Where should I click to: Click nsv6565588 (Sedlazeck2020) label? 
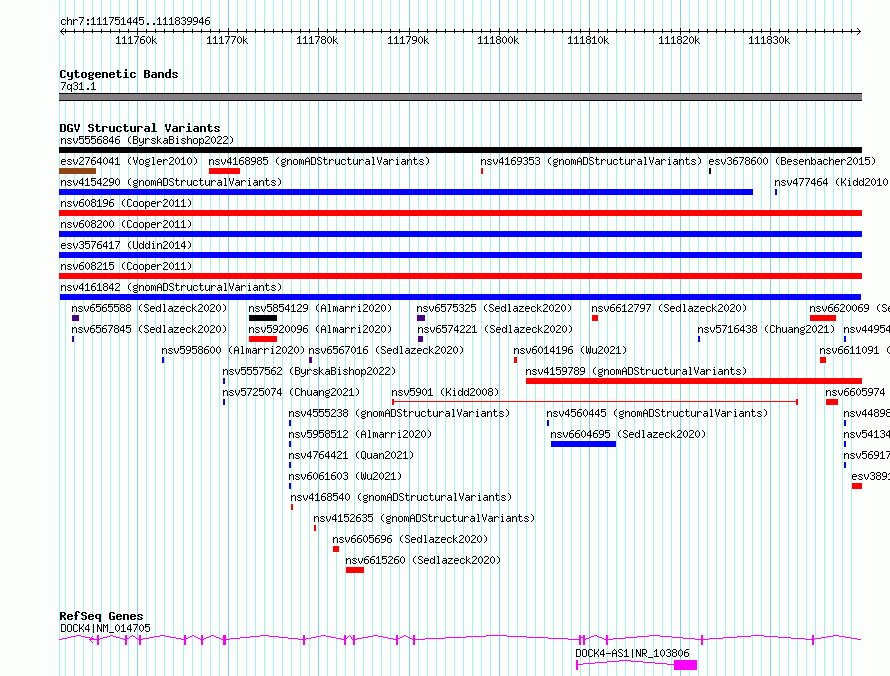tap(149, 308)
